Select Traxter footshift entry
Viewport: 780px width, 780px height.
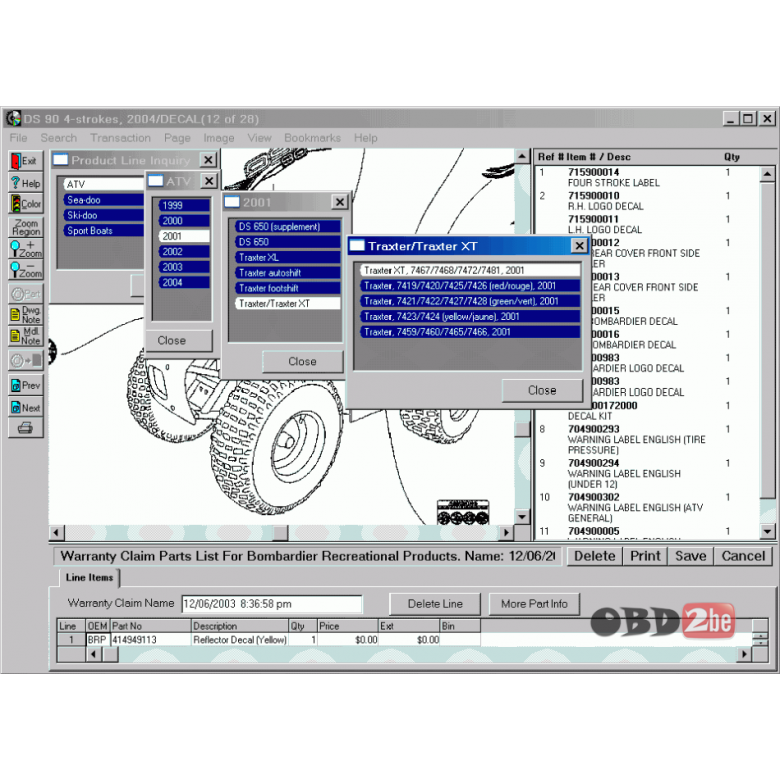288,288
